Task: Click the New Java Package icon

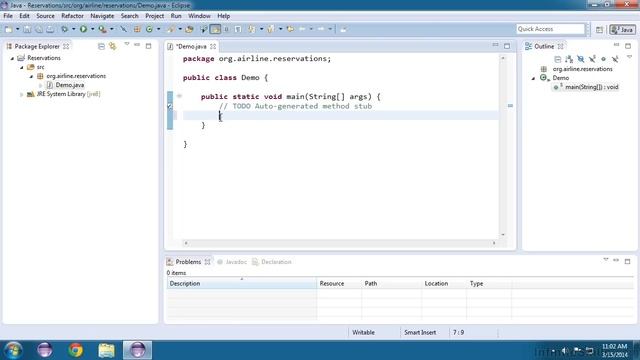Action: (137, 29)
